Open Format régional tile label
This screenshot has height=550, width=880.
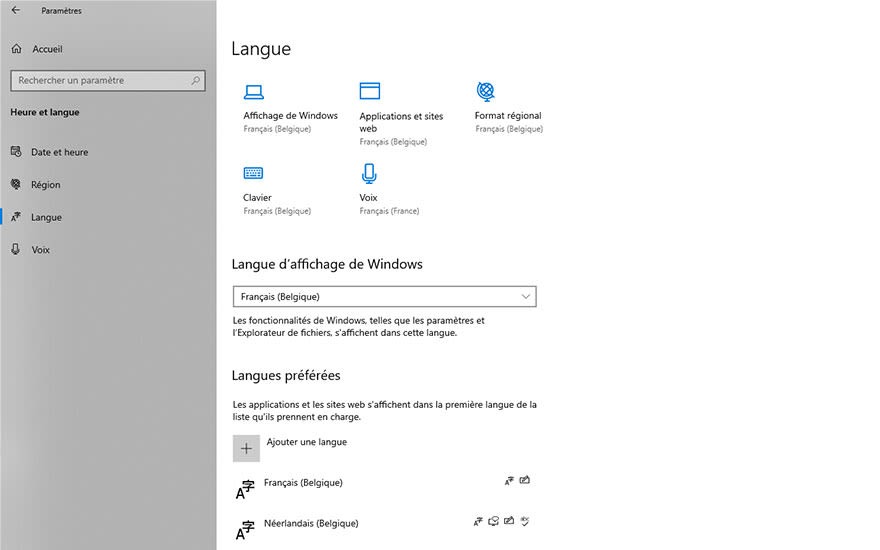point(508,116)
